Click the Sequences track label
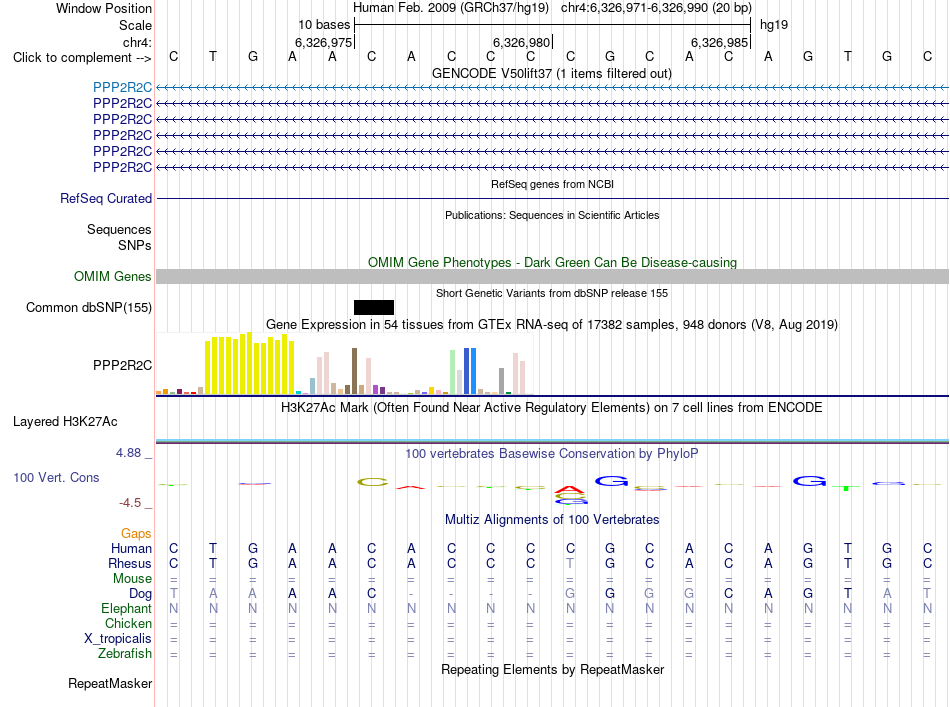 point(119,230)
